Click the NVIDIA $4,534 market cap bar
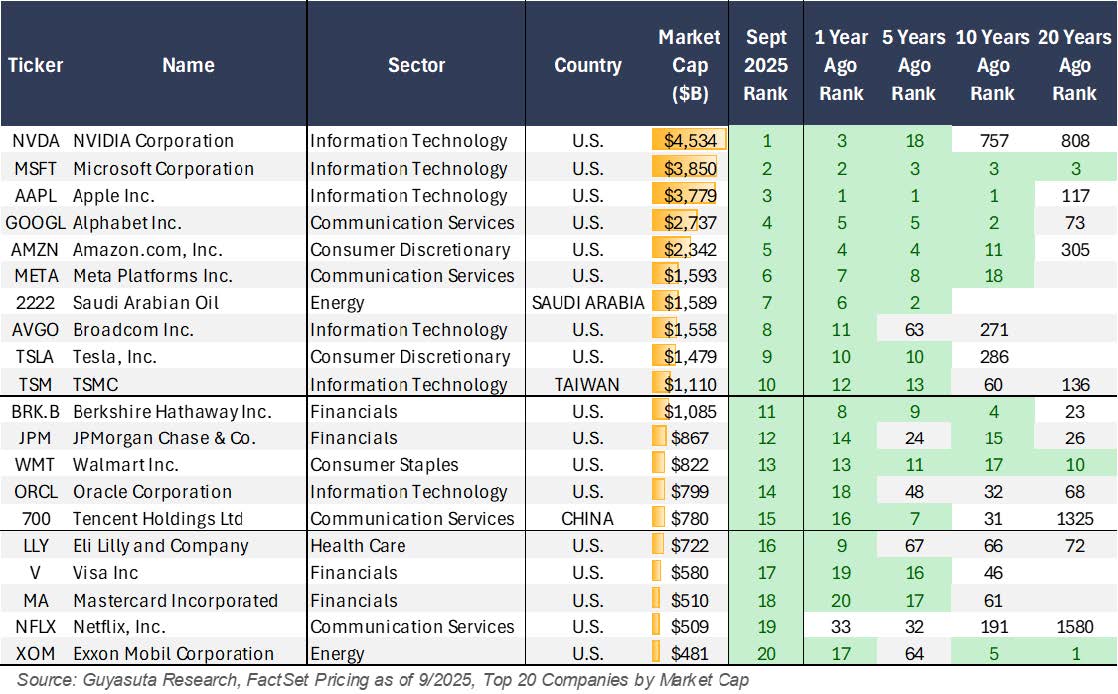Screen dimensions: 1118x694 tap(689, 141)
